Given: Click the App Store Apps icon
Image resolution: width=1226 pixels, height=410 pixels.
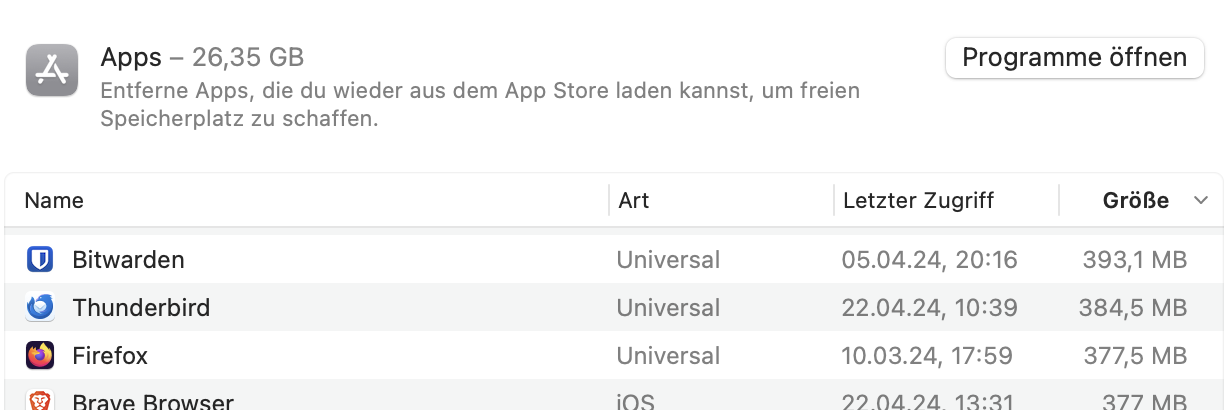Looking at the screenshot, I should click(x=52, y=70).
